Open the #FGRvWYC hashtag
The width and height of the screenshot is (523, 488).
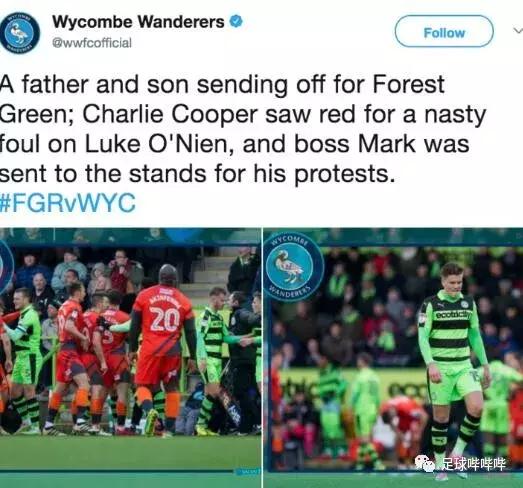click(68, 202)
